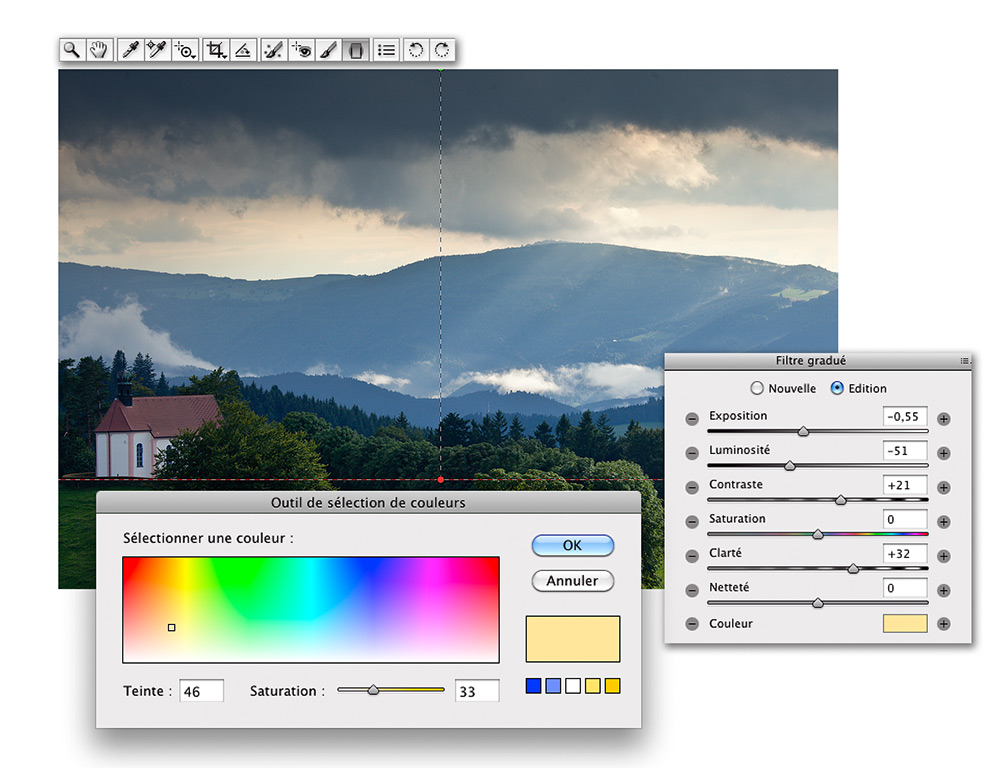1000x768 pixels.
Task: Click the Exposition slider handle
Action: click(x=804, y=432)
